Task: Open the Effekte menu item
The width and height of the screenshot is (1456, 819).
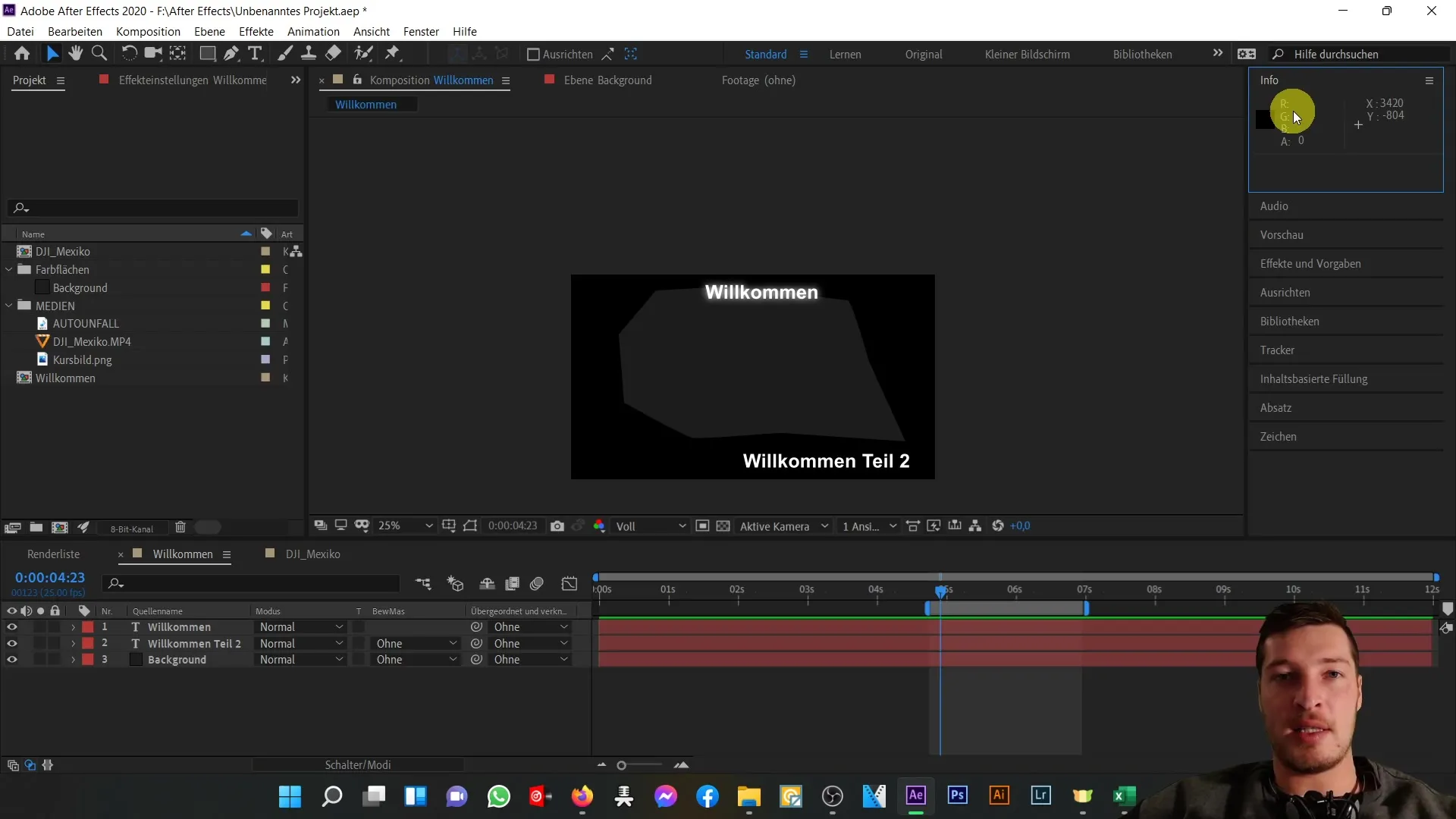Action: pyautogui.click(x=256, y=31)
